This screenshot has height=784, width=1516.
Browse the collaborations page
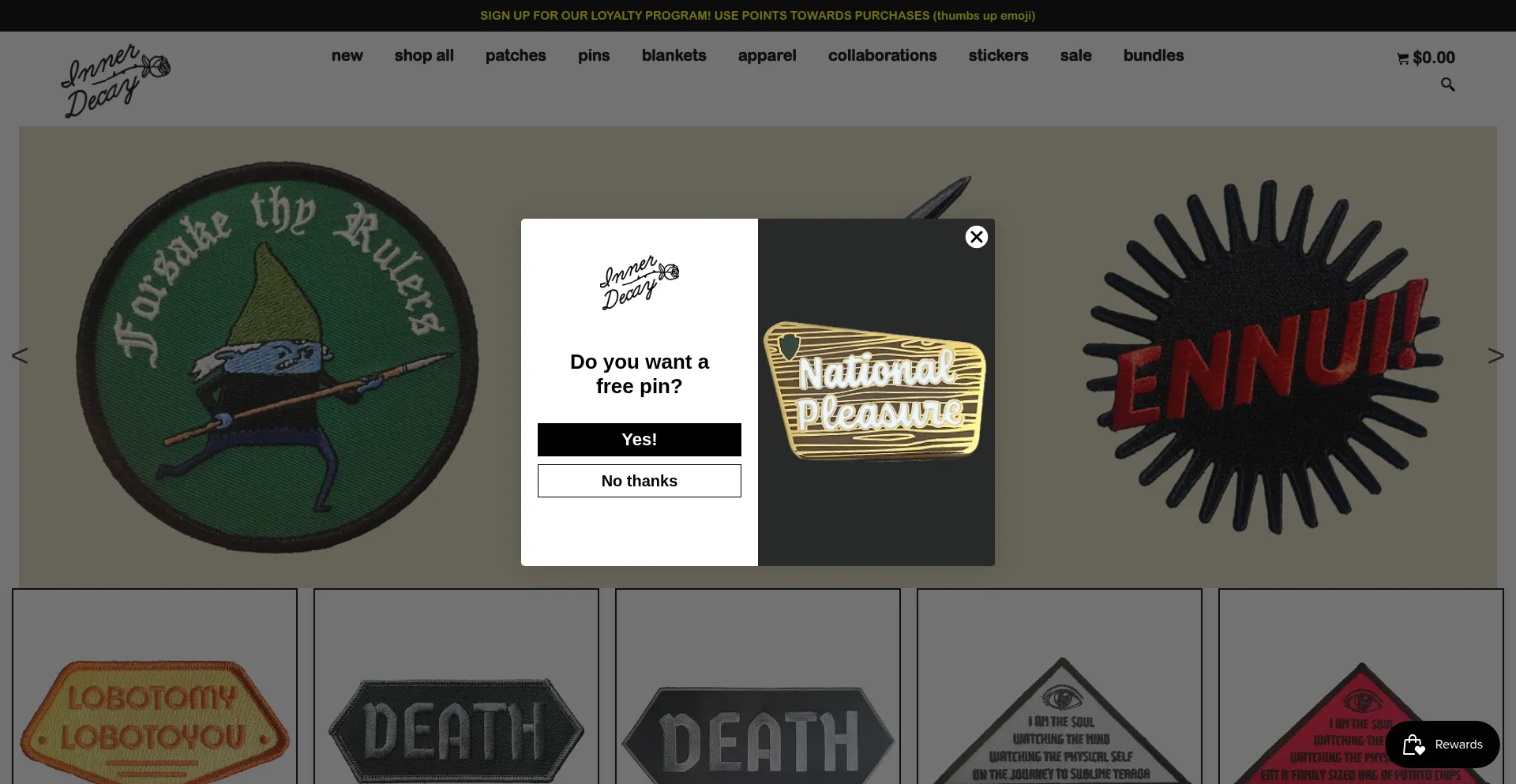[882, 55]
